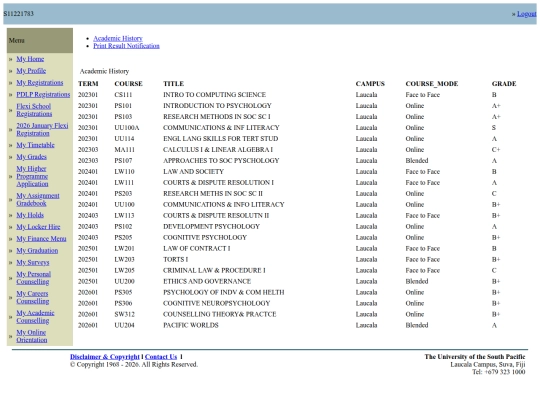Select title INTRODUCTION TO PSYCHOLOGY
The image size is (540, 405).
point(217,106)
